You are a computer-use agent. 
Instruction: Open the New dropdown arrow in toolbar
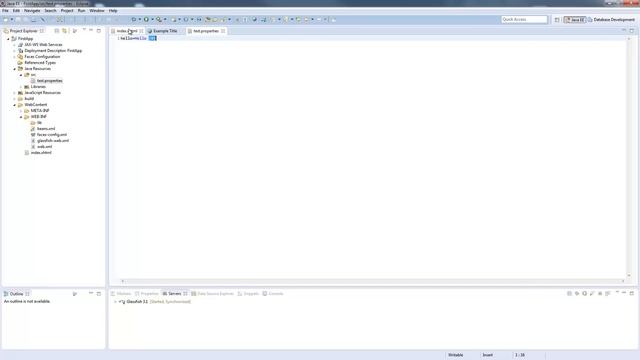click(12, 19)
